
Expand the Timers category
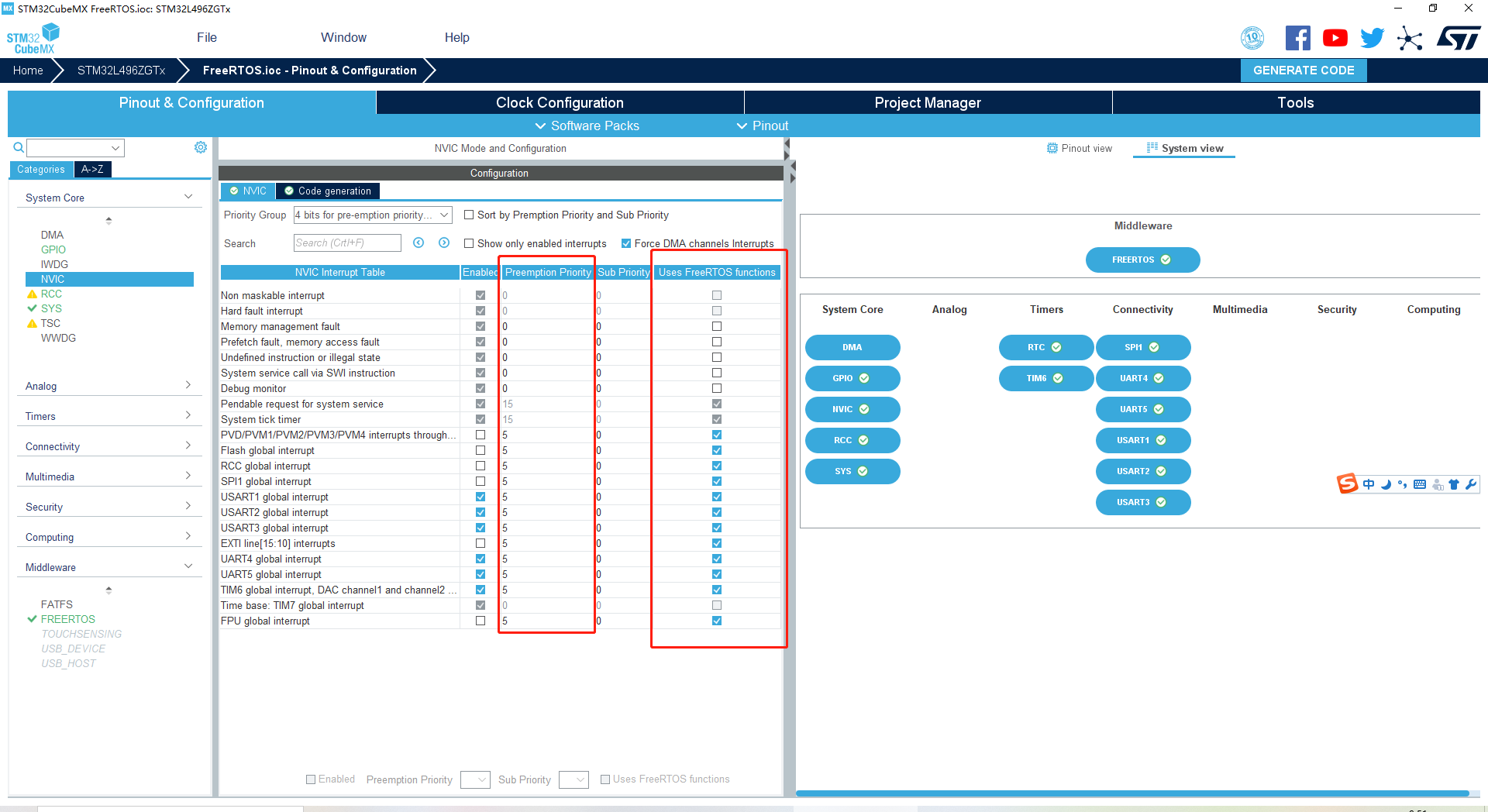click(109, 416)
